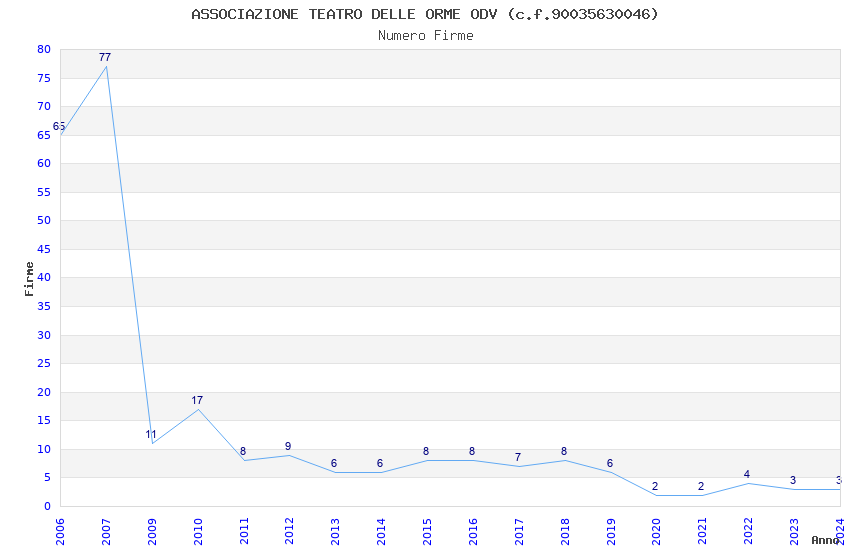Select the data point labeled 7
Screen dimensions: 850x550
[x=518, y=466]
